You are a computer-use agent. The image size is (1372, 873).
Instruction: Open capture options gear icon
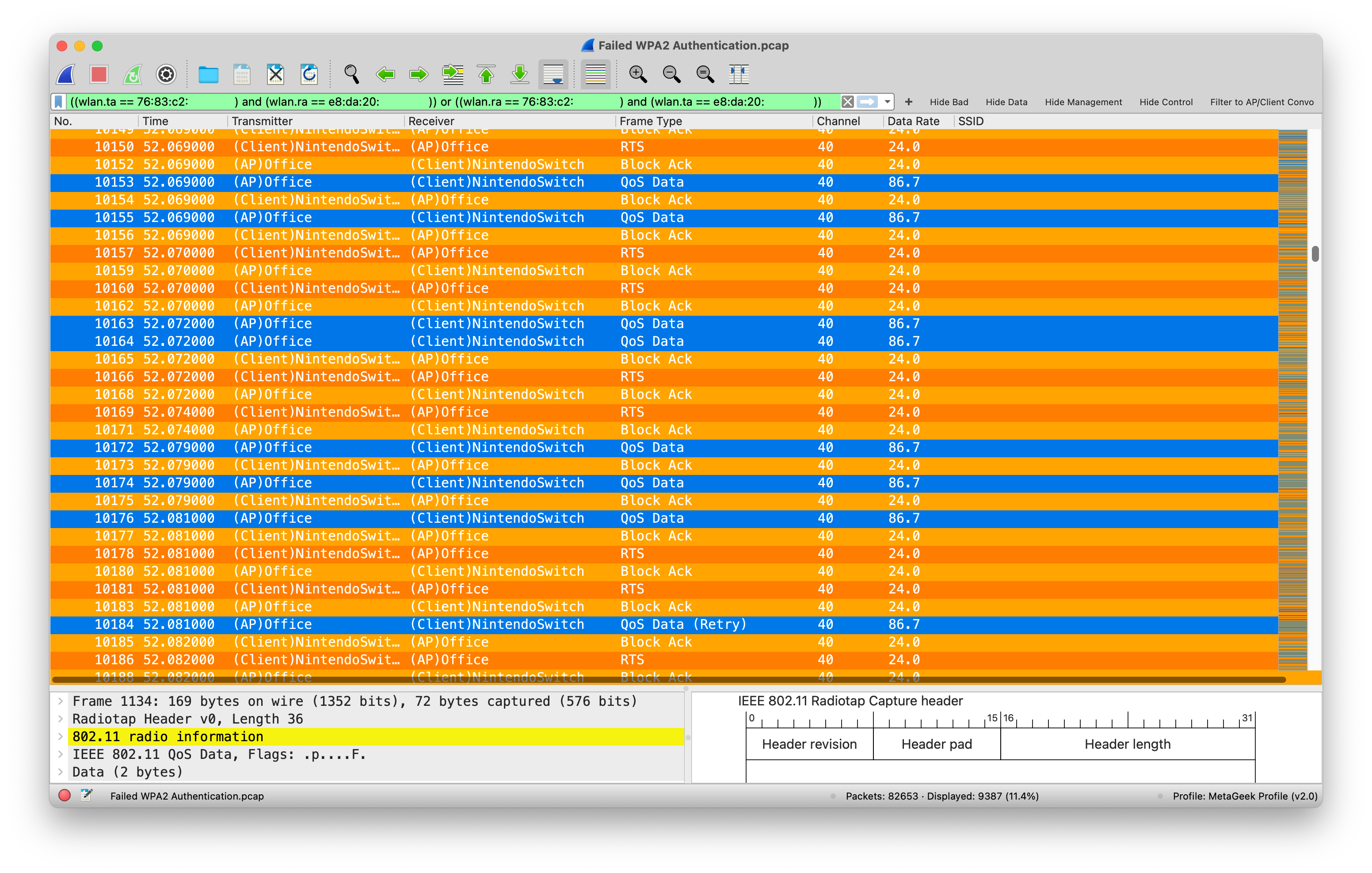pyautogui.click(x=166, y=74)
